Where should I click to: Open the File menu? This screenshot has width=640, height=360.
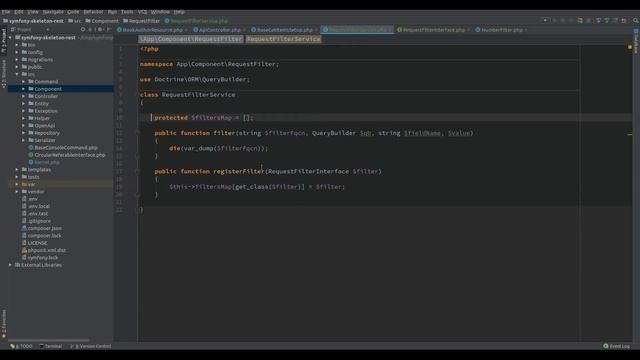click(x=6, y=12)
